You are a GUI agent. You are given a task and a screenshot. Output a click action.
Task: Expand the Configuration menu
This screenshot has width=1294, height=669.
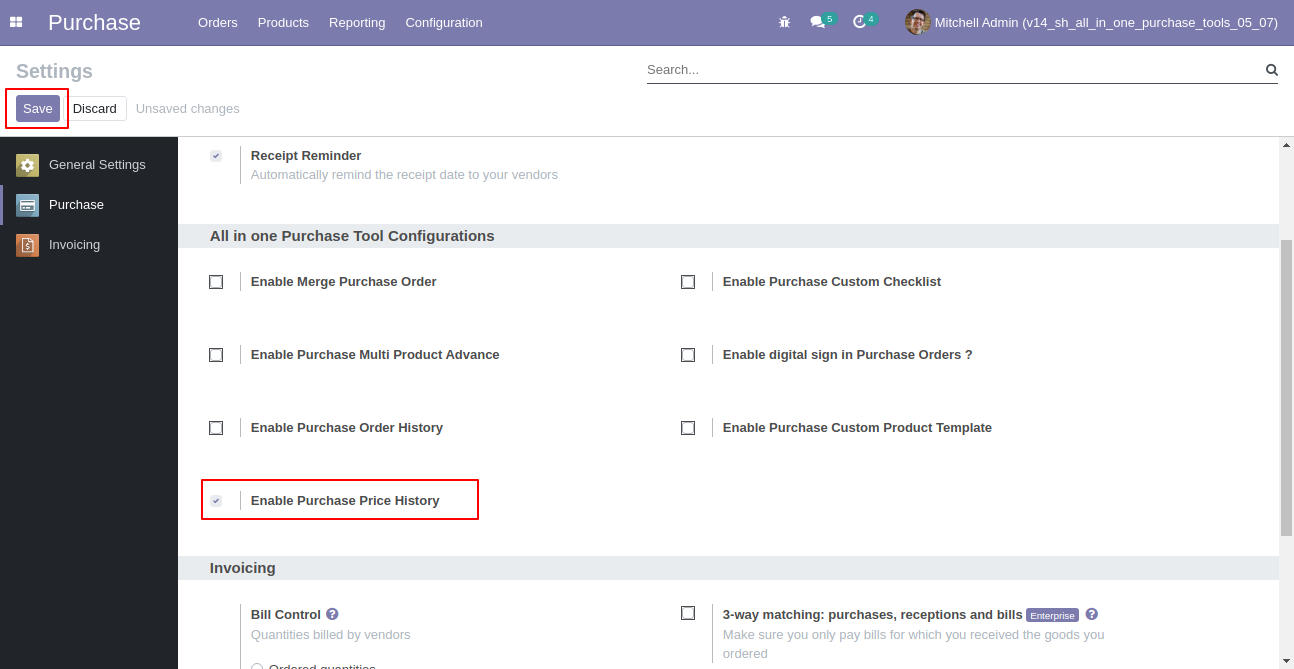pos(444,22)
